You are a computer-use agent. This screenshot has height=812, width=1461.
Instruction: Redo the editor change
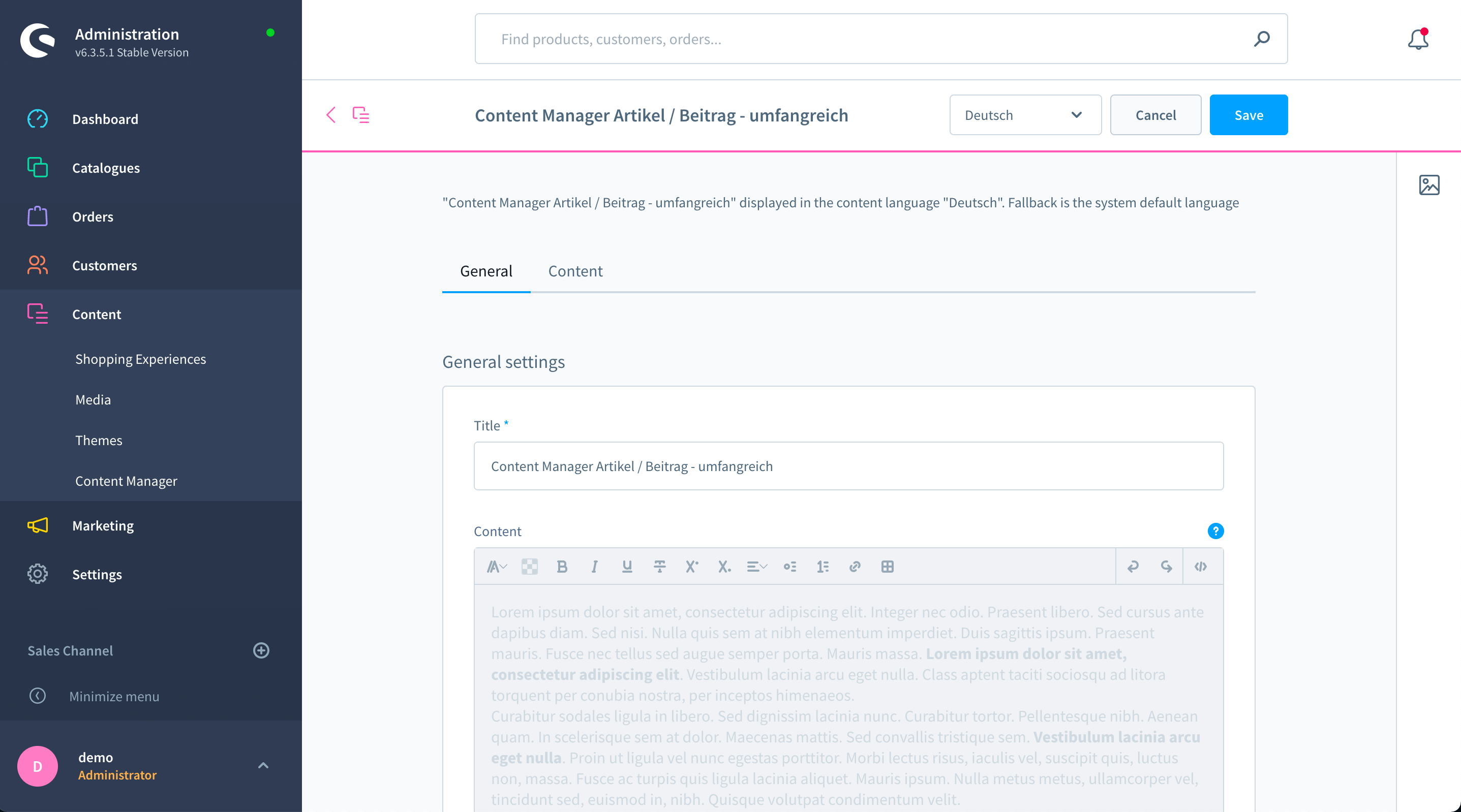coord(1166,567)
